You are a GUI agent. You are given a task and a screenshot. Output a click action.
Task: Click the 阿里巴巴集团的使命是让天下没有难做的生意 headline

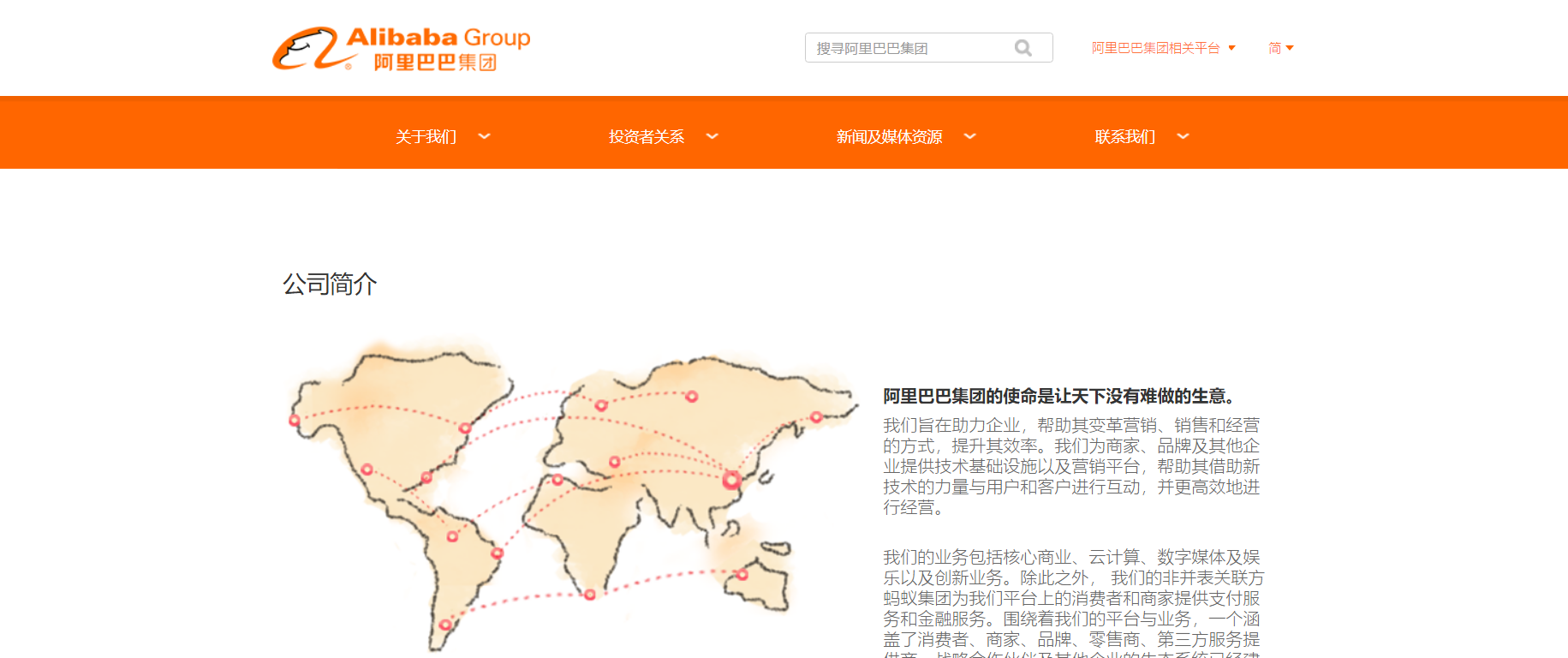[x=1062, y=396]
